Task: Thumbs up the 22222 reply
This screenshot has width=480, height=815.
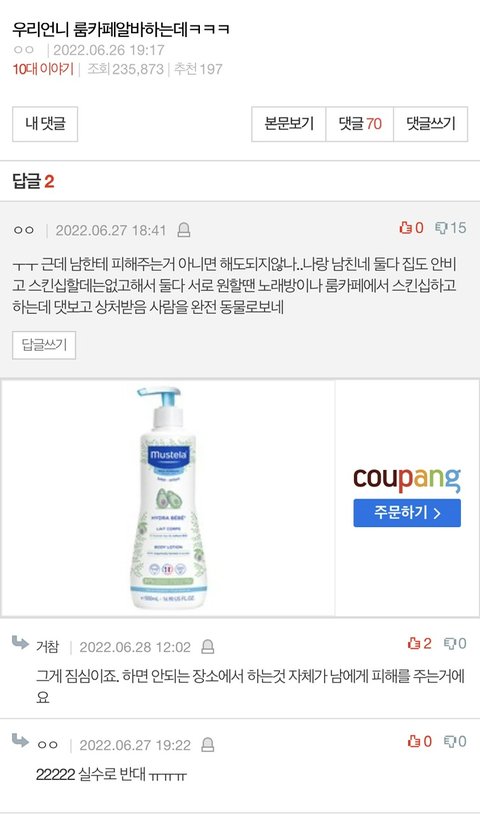Action: [x=419, y=741]
